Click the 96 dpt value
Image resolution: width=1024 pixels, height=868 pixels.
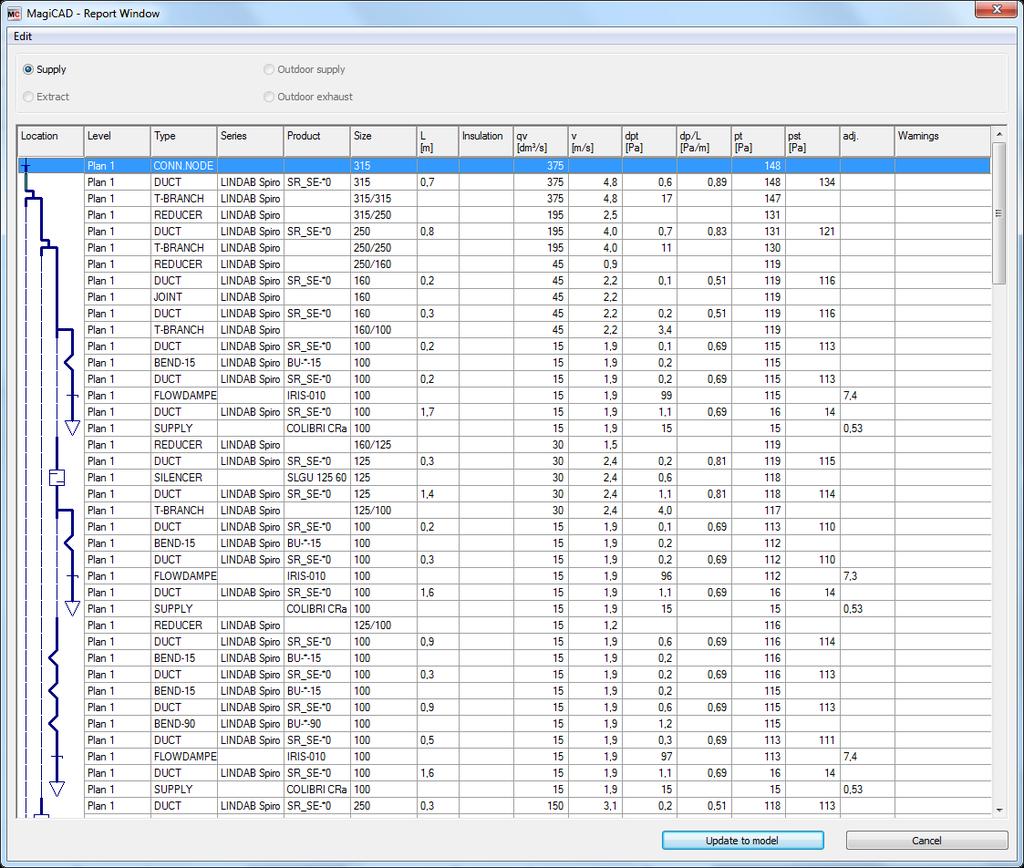[666, 576]
